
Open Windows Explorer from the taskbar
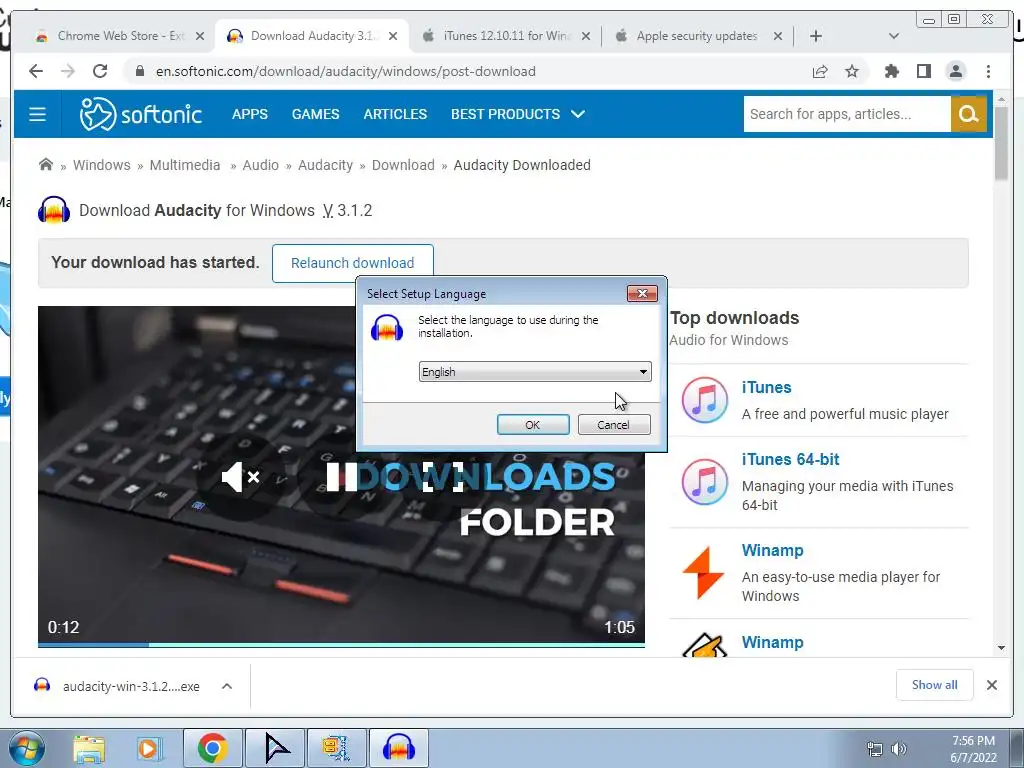(x=89, y=748)
